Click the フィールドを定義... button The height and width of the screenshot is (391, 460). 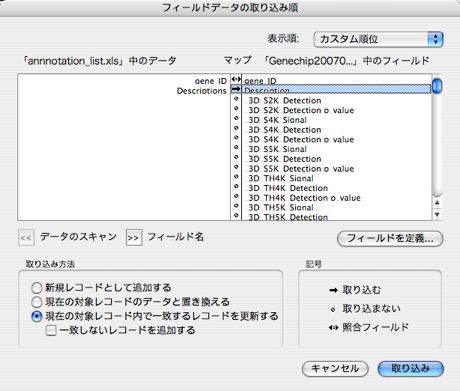[390, 238]
